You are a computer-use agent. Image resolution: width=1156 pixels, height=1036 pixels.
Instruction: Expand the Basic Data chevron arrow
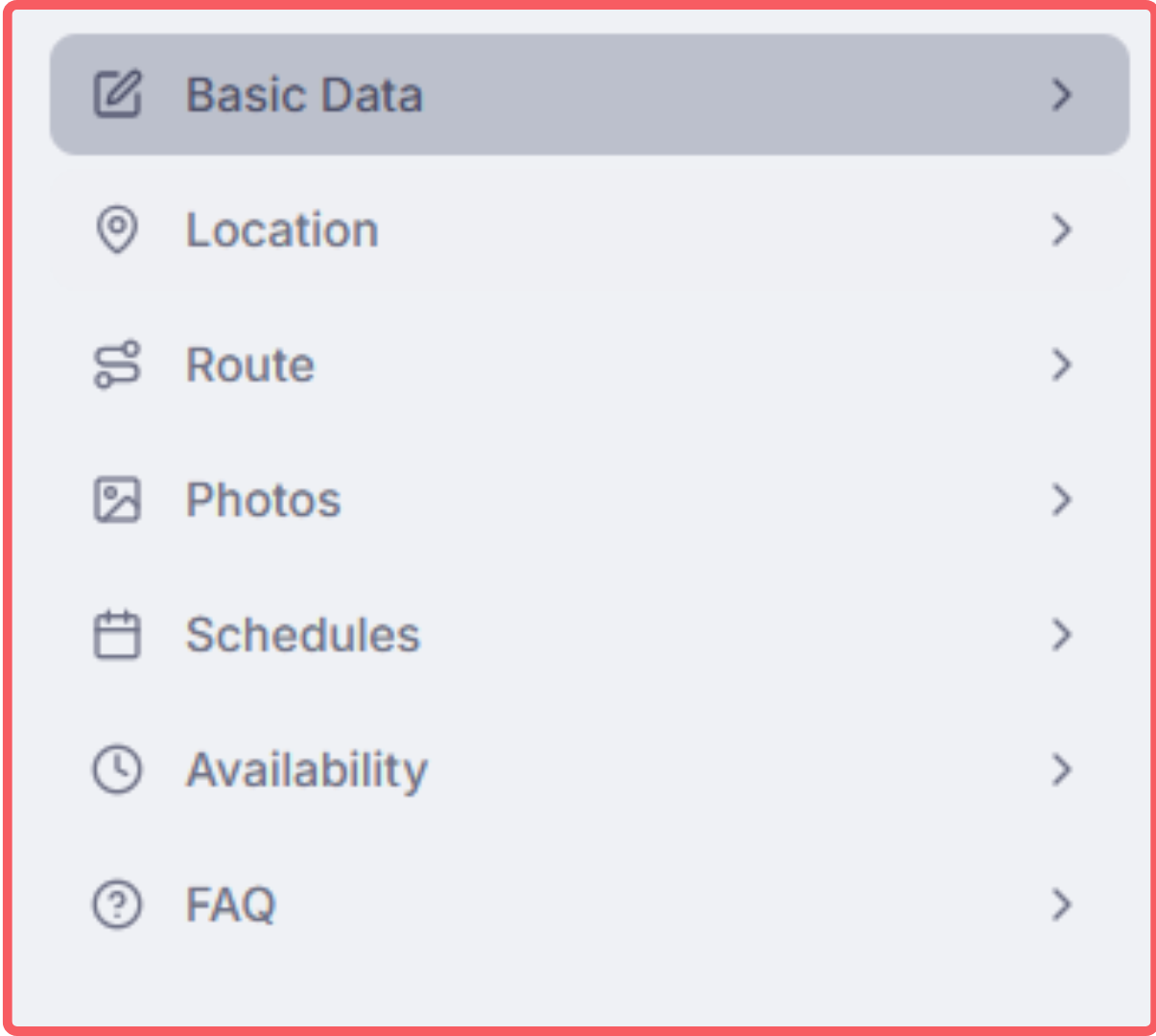1061,94
